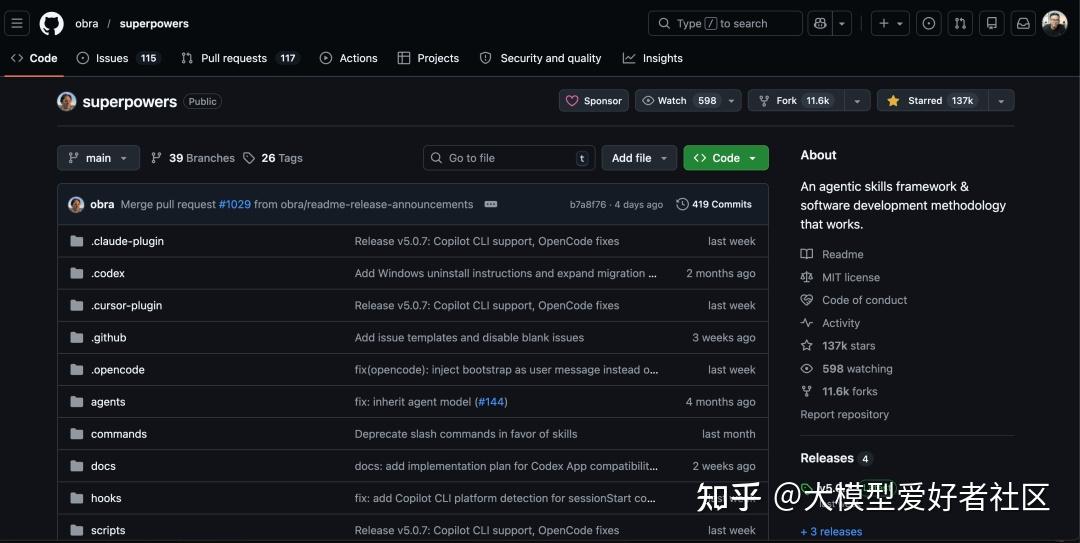Viewport: 1080px width, 543px height.
Task: Open the Add file dropdown
Action: click(639, 158)
